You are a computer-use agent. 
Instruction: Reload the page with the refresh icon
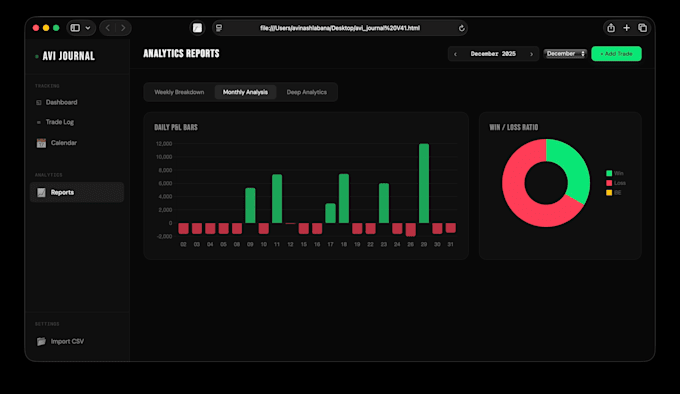tap(461, 28)
